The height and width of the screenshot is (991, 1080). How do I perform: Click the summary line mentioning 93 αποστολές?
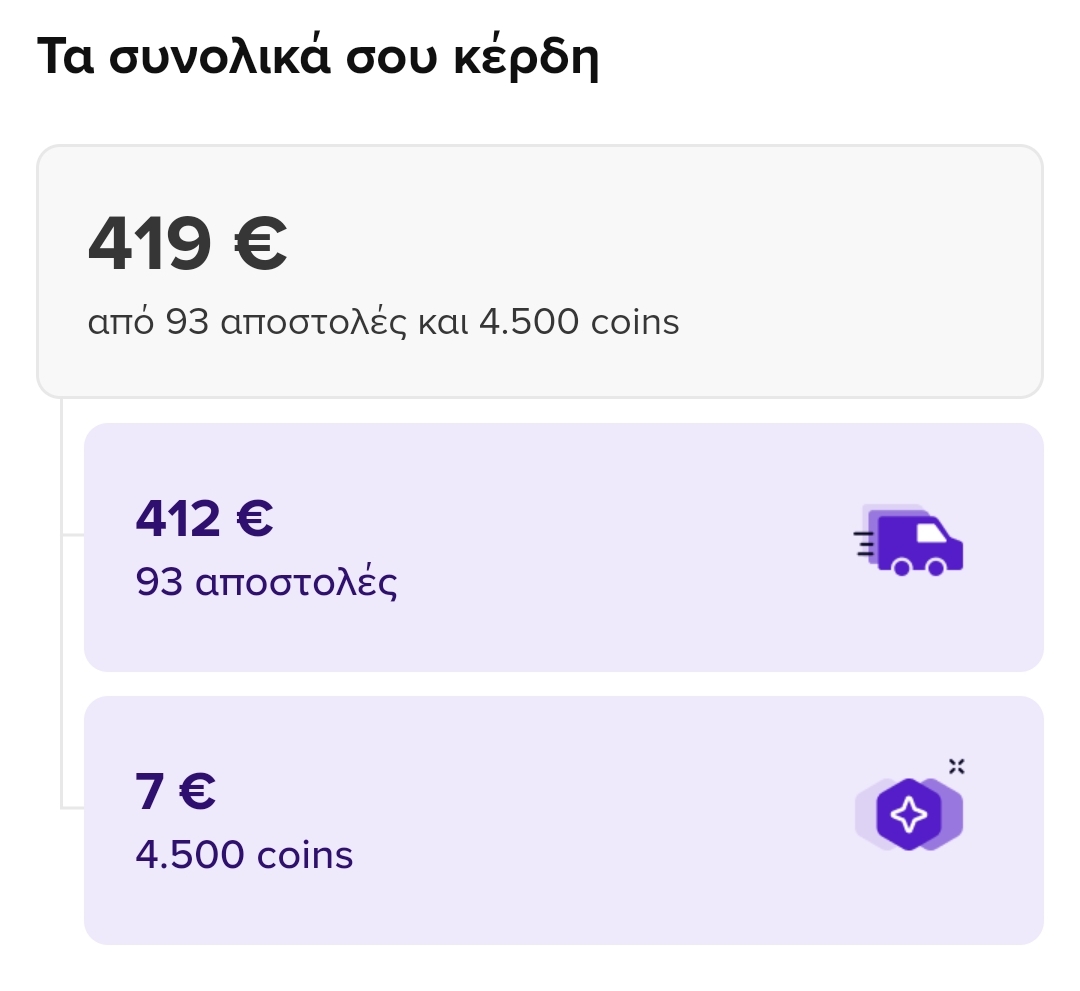(384, 322)
